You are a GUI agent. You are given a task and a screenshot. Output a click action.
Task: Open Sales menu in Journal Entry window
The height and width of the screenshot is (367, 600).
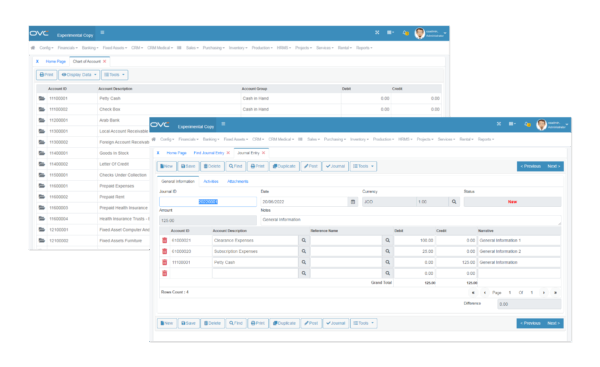pos(313,139)
